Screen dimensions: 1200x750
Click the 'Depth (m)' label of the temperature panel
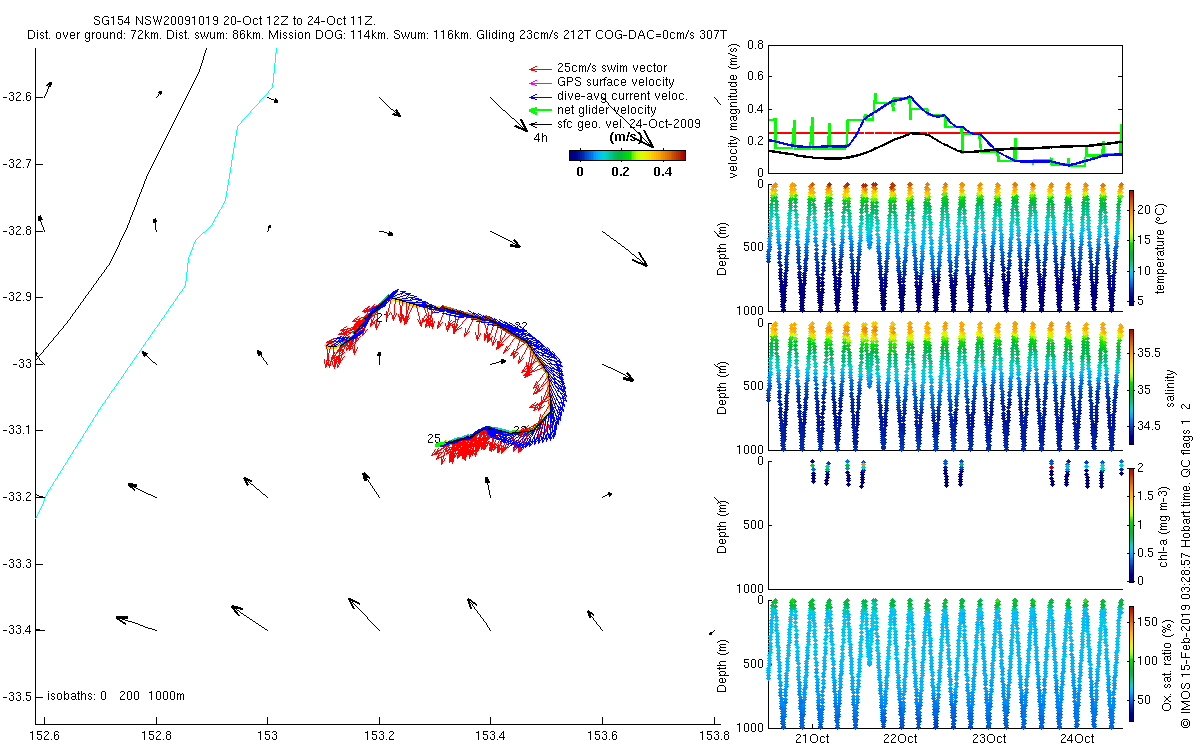723,248
